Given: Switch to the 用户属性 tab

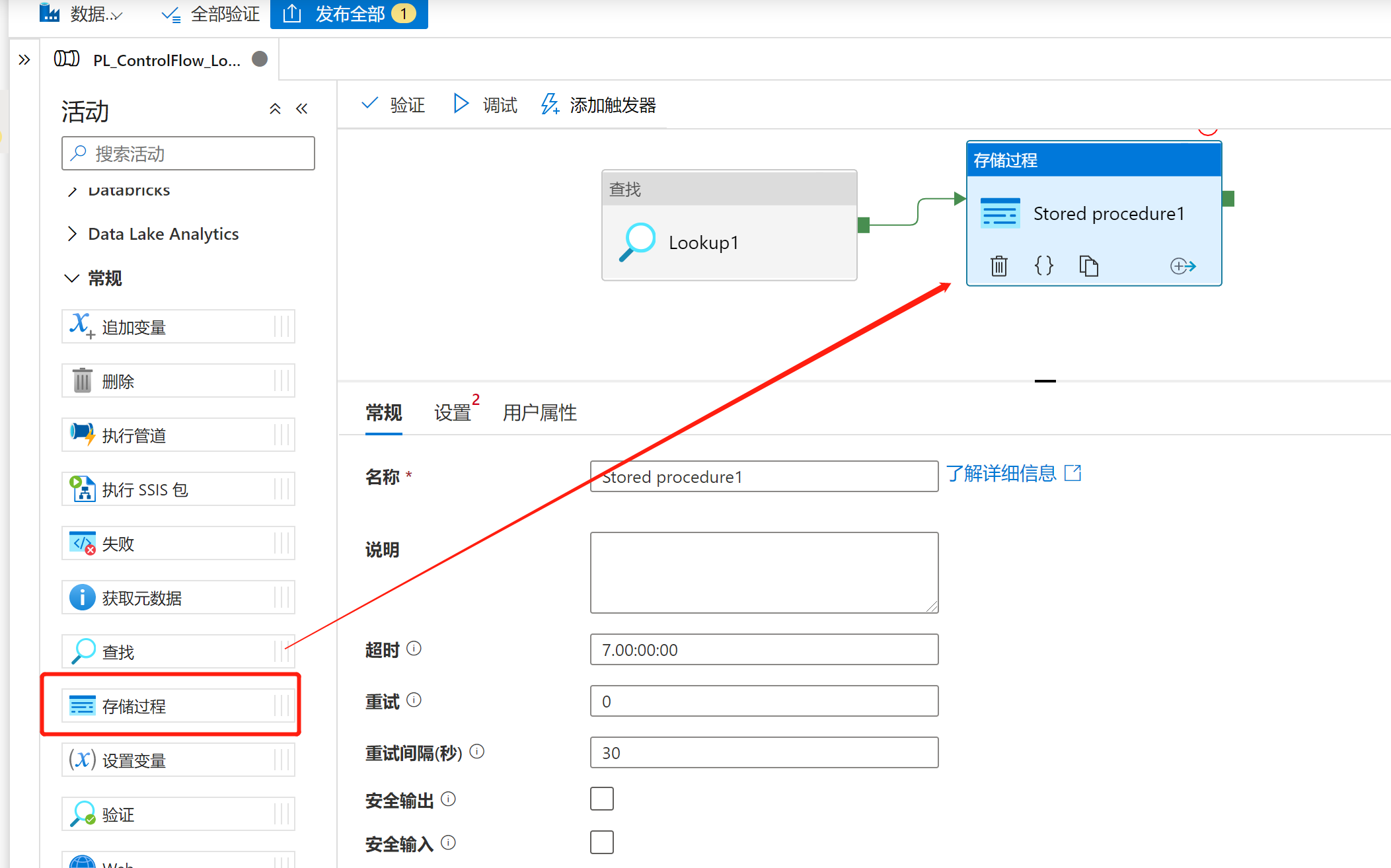Looking at the screenshot, I should coord(539,412).
